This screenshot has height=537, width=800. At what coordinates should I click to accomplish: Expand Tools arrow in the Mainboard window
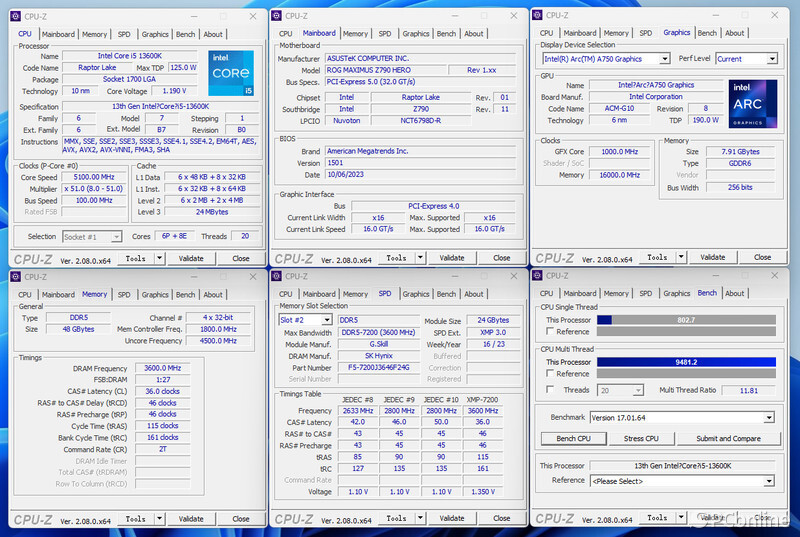tap(420, 258)
